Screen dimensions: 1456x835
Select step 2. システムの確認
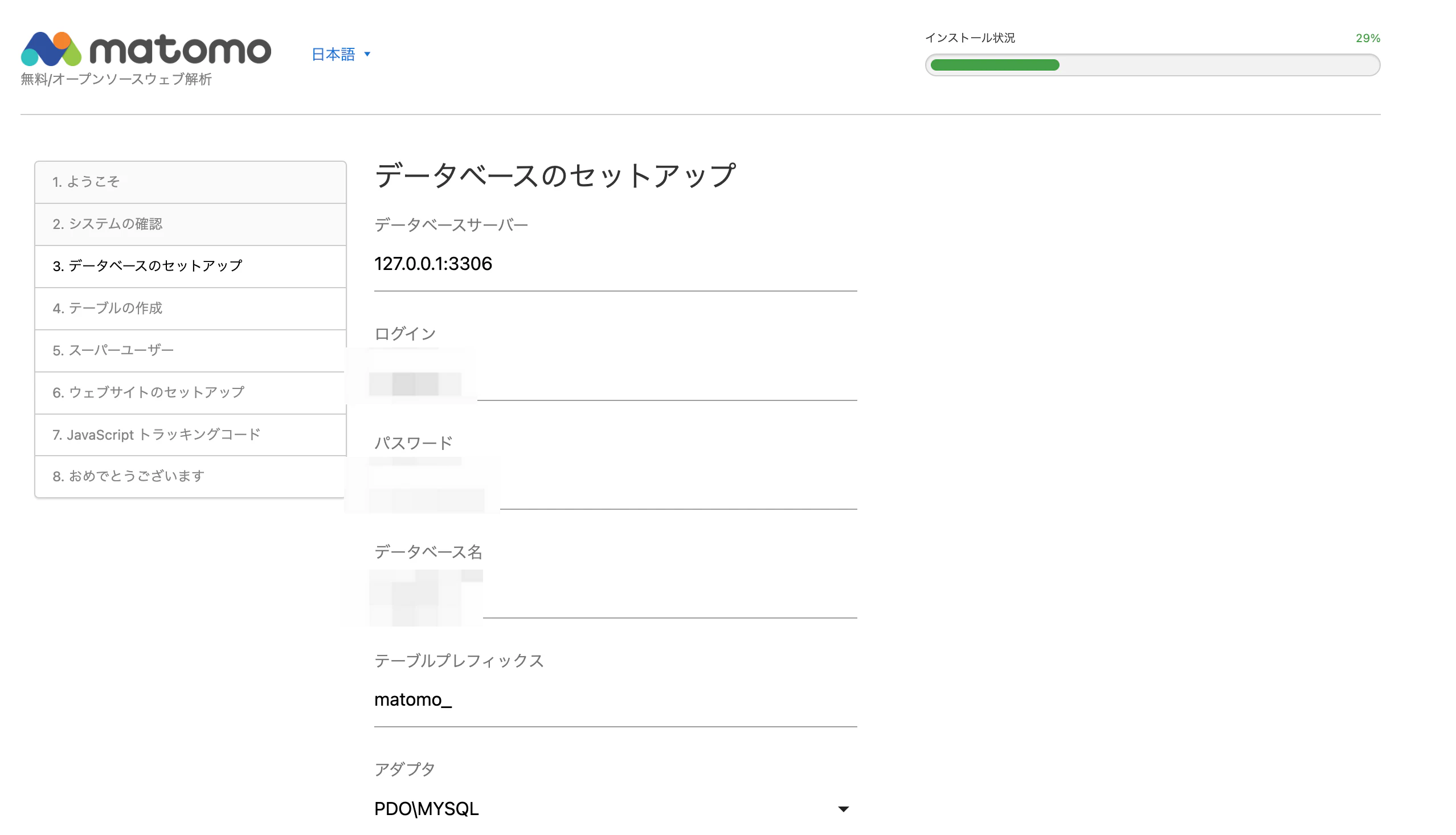(190, 224)
